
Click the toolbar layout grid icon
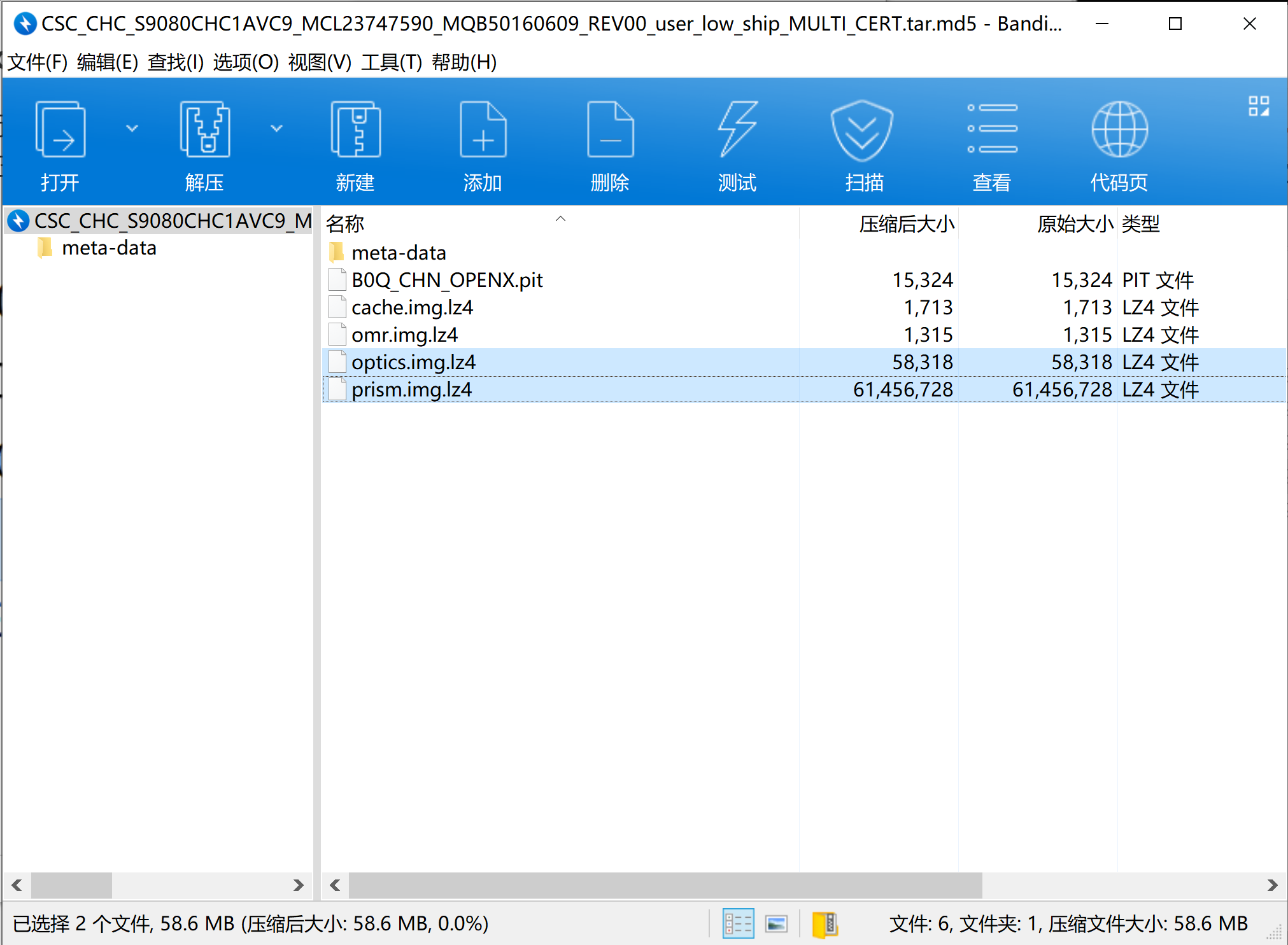(x=1259, y=106)
